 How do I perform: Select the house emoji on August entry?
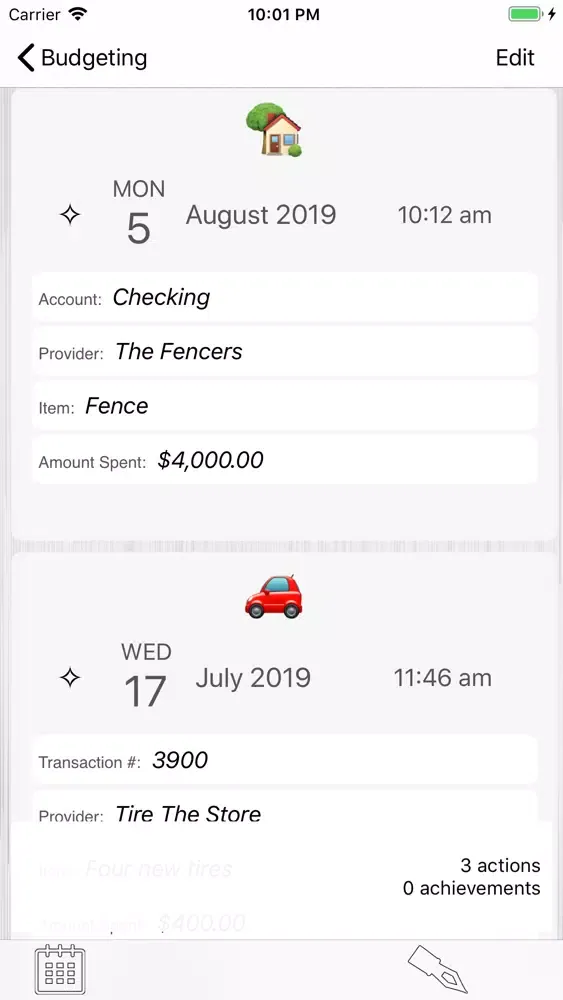[274, 130]
